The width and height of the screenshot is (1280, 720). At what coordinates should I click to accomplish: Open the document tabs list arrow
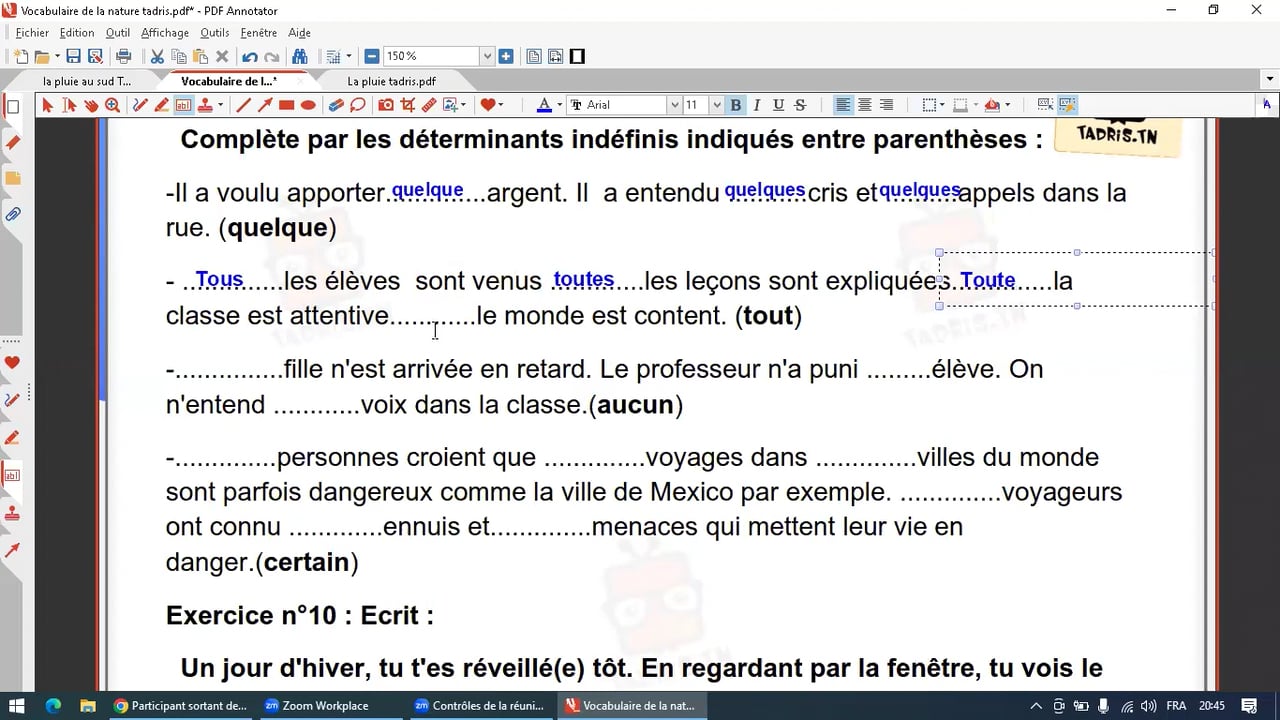click(x=1268, y=80)
